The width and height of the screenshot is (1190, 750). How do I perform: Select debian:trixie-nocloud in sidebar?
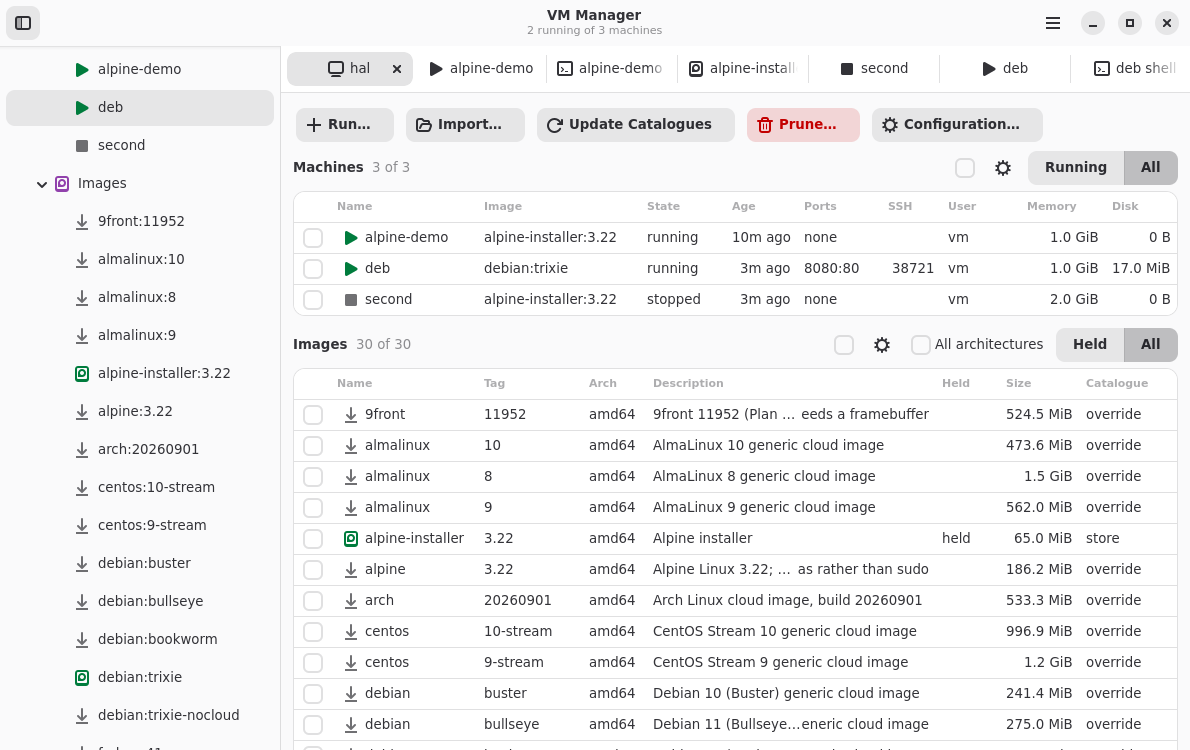click(140, 714)
